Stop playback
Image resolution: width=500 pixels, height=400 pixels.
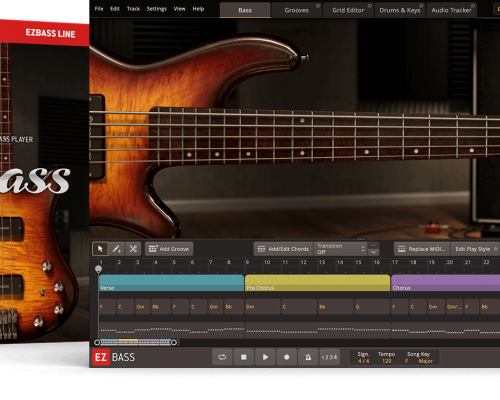[244, 357]
